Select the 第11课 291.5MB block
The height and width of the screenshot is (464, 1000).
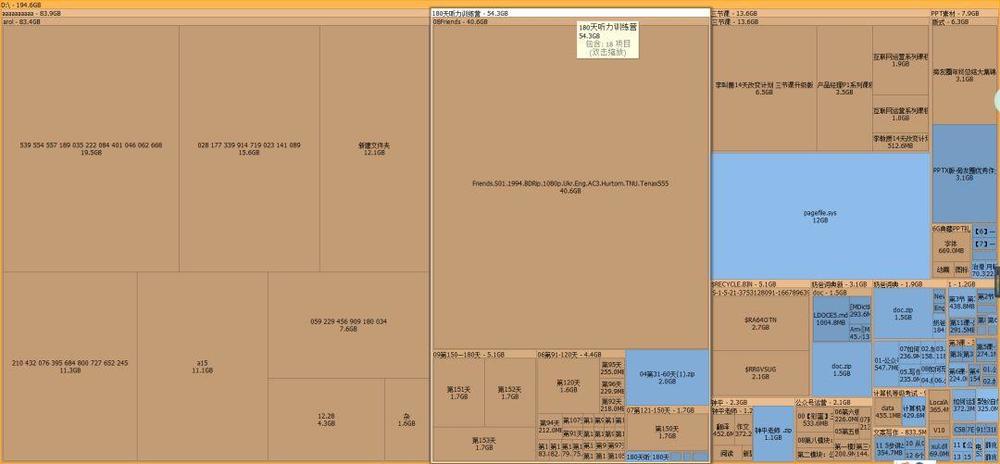[962, 326]
